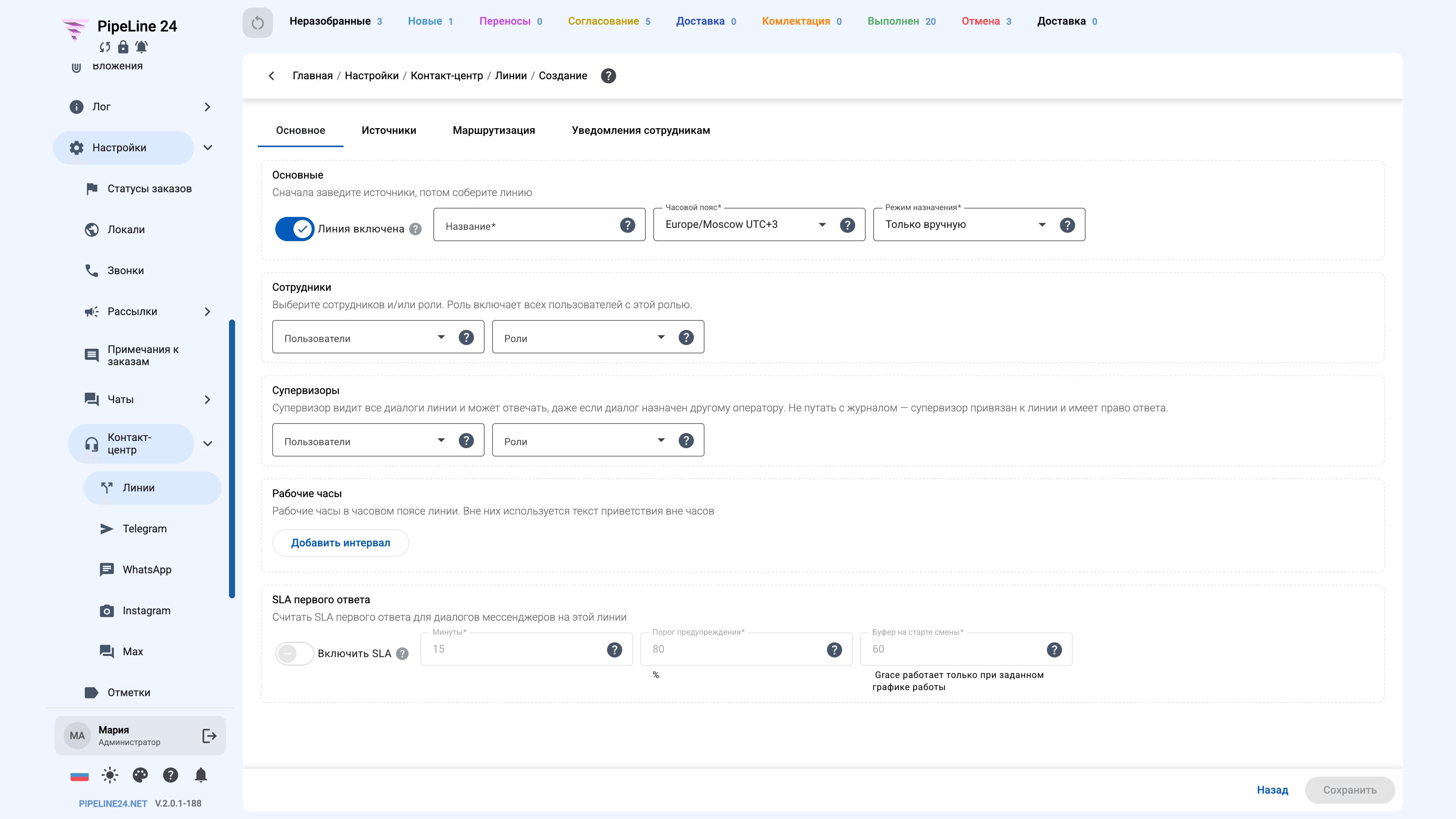Collapse the Настройки sidebar section

click(208, 147)
